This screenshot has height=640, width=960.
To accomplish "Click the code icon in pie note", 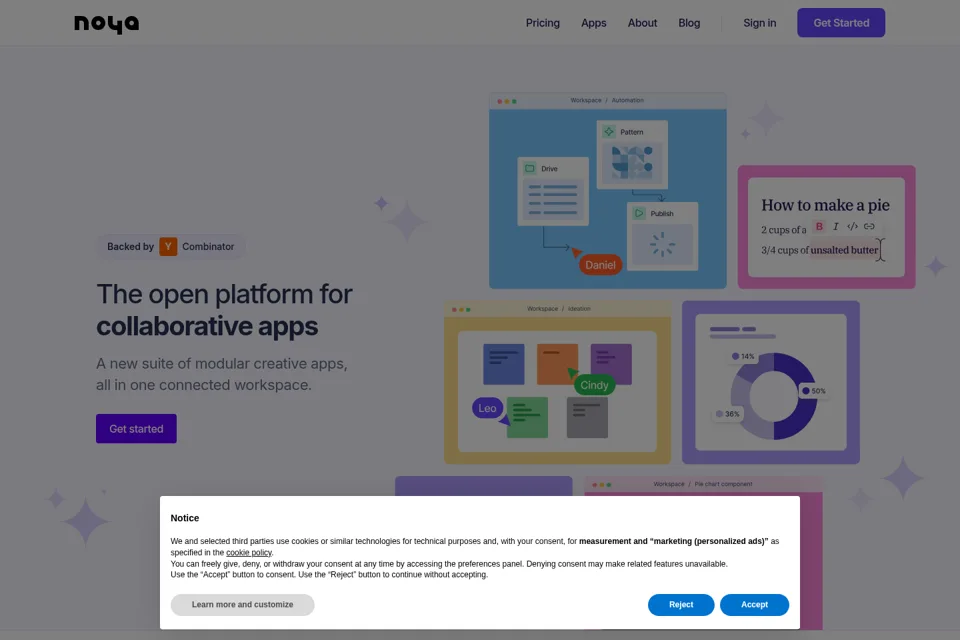I will point(852,226).
